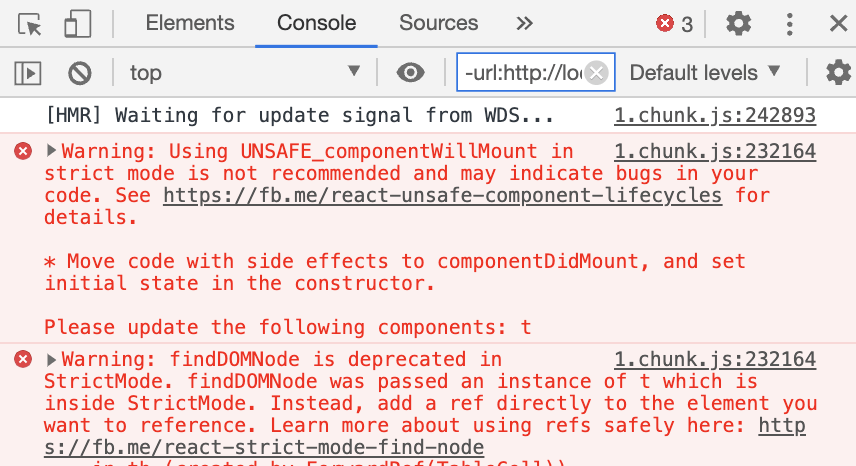Image resolution: width=856 pixels, height=466 pixels.
Task: Open DevTools settings gear in tab bar
Action: click(x=738, y=24)
